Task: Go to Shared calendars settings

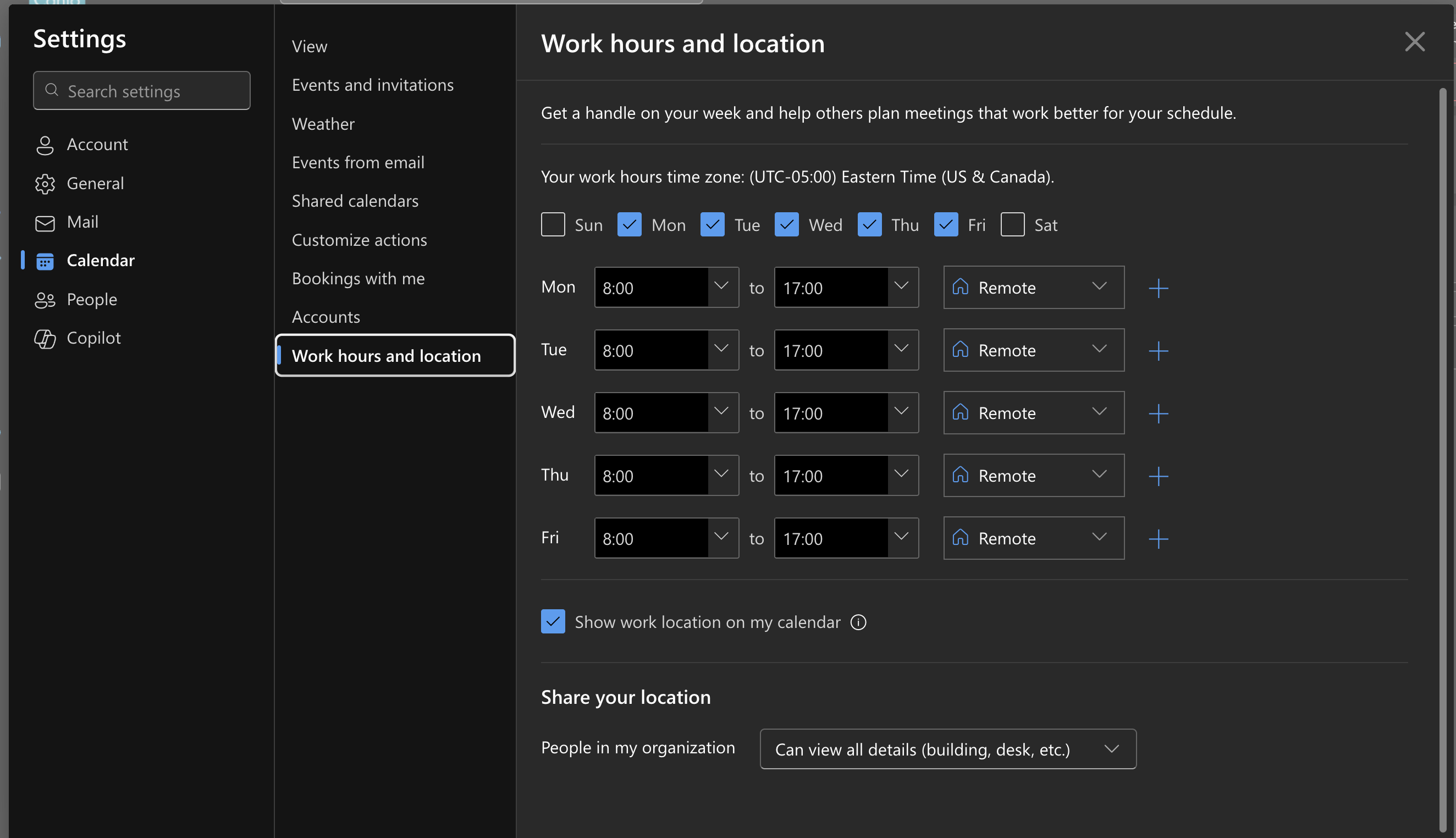Action: (355, 201)
